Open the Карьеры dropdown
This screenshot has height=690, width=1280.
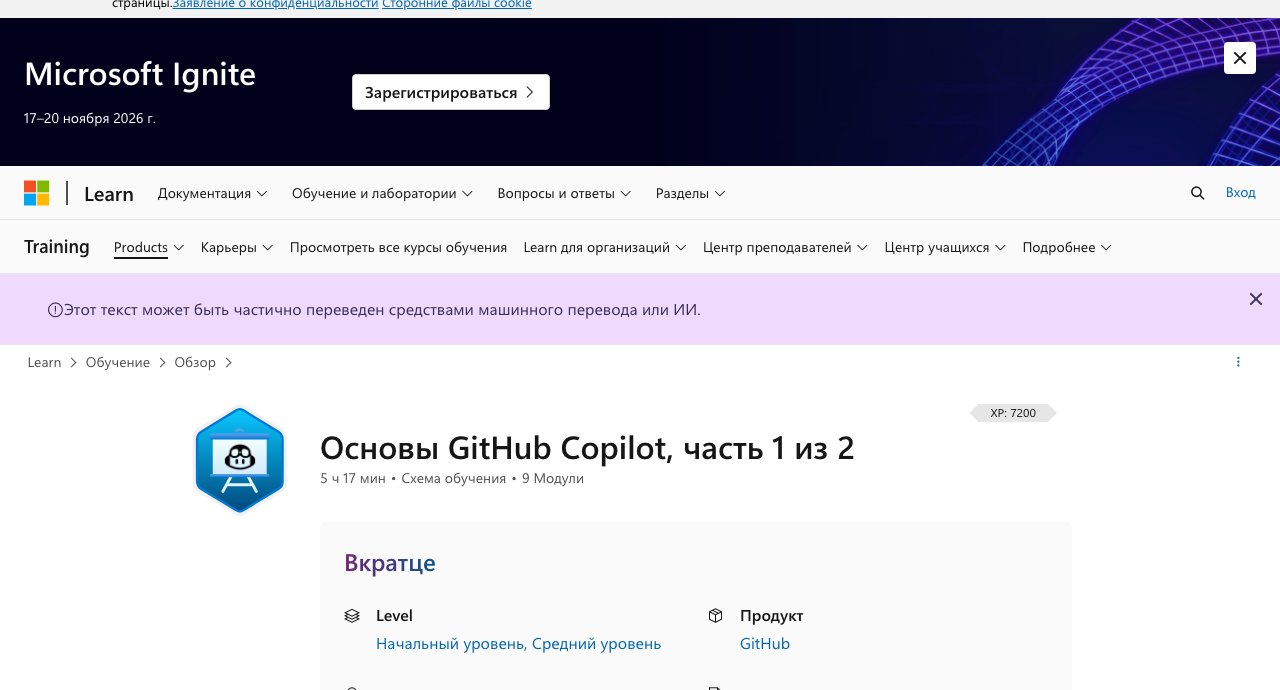click(237, 247)
